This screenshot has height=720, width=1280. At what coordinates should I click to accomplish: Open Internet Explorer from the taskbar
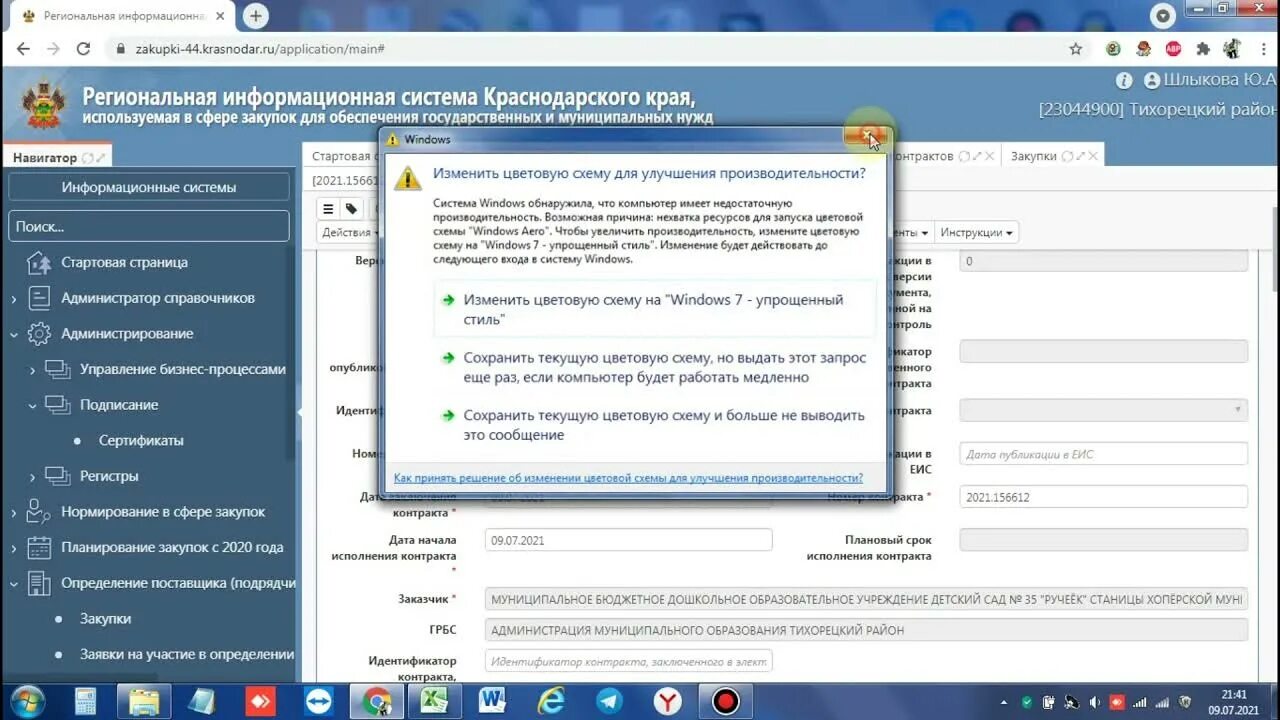coord(552,701)
